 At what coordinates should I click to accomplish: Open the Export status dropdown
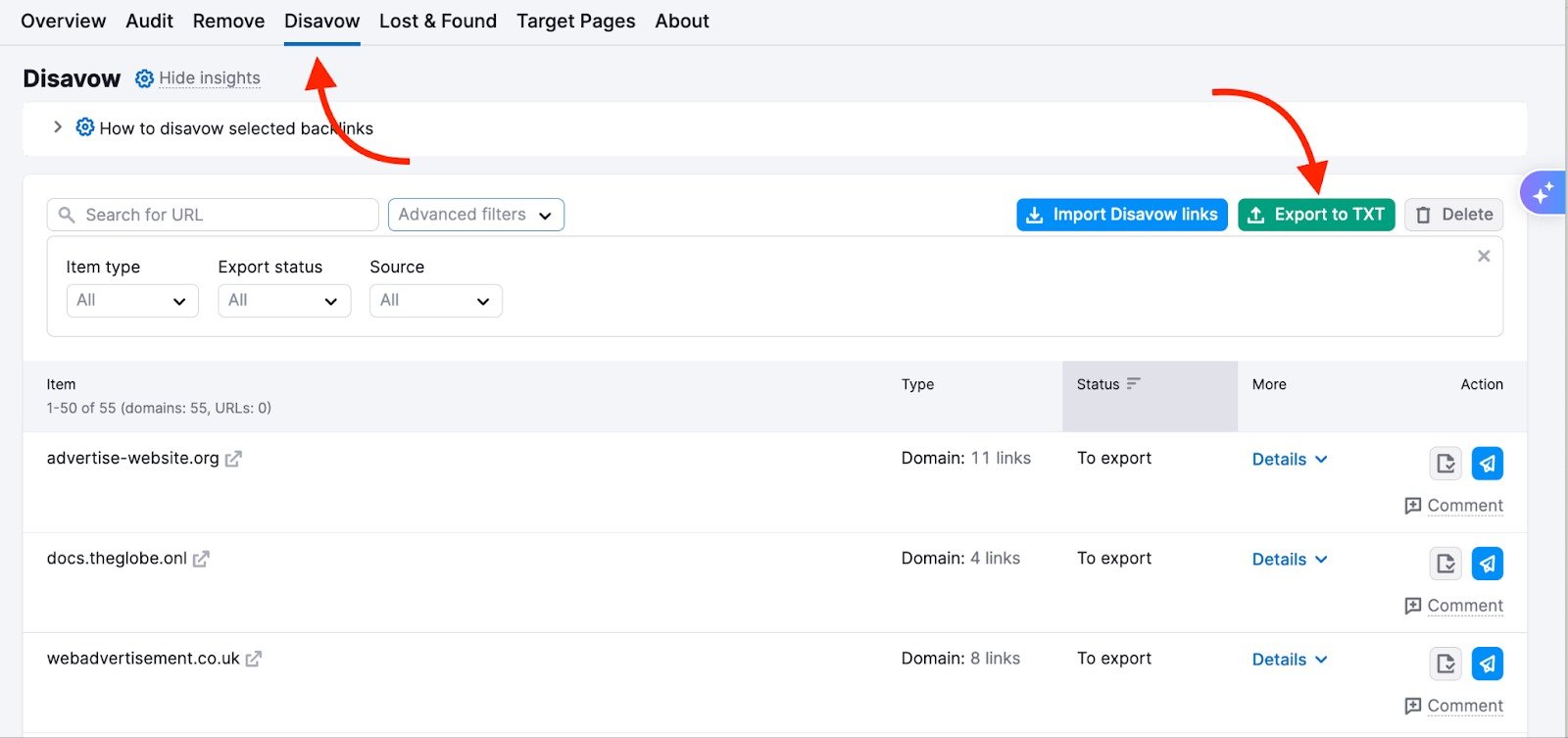pyautogui.click(x=284, y=301)
